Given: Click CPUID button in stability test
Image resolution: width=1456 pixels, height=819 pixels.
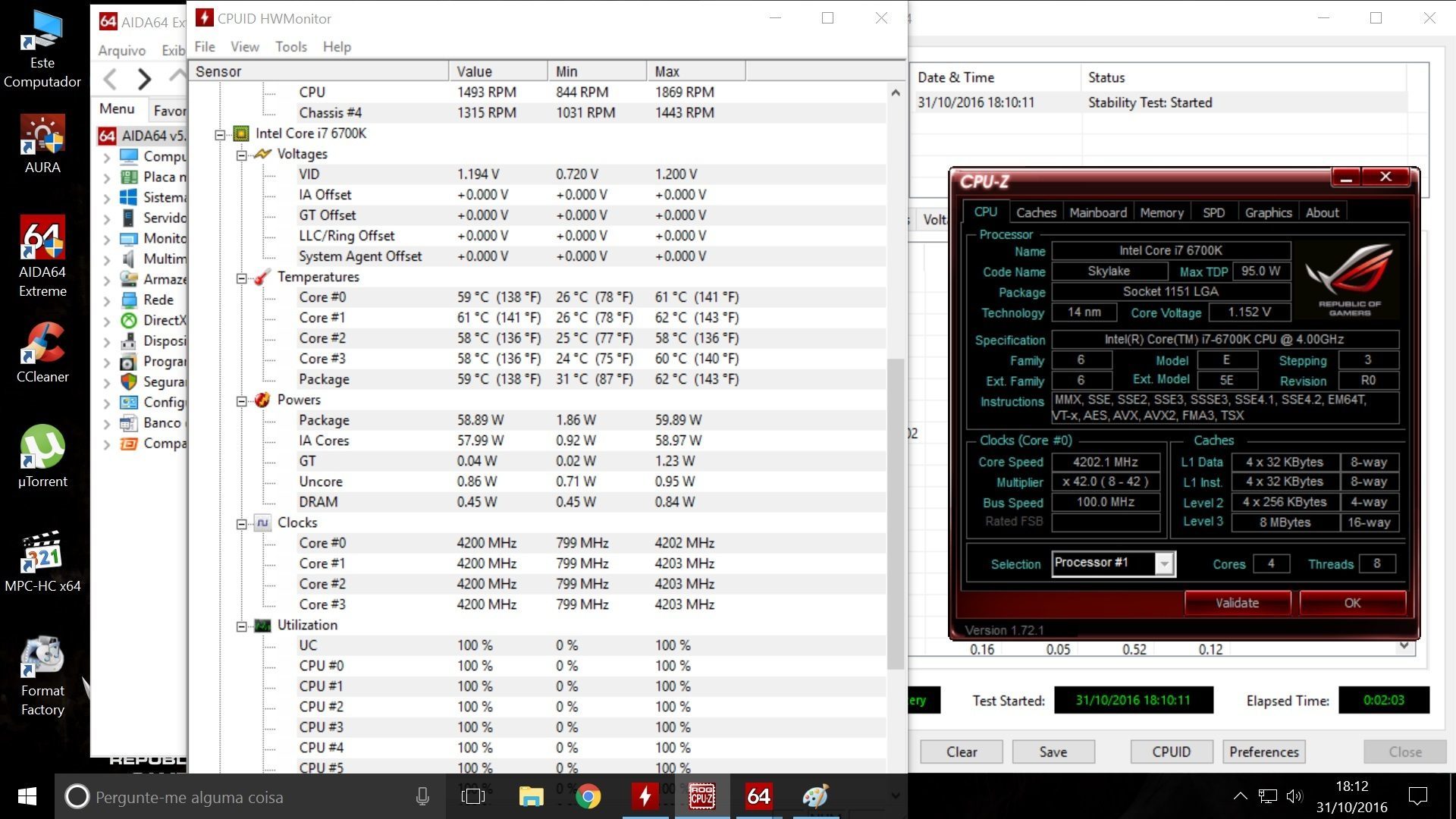Looking at the screenshot, I should (x=1172, y=752).
